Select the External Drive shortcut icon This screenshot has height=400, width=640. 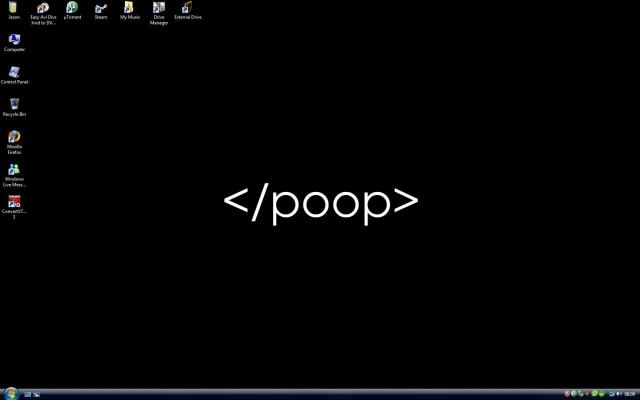coord(188,11)
